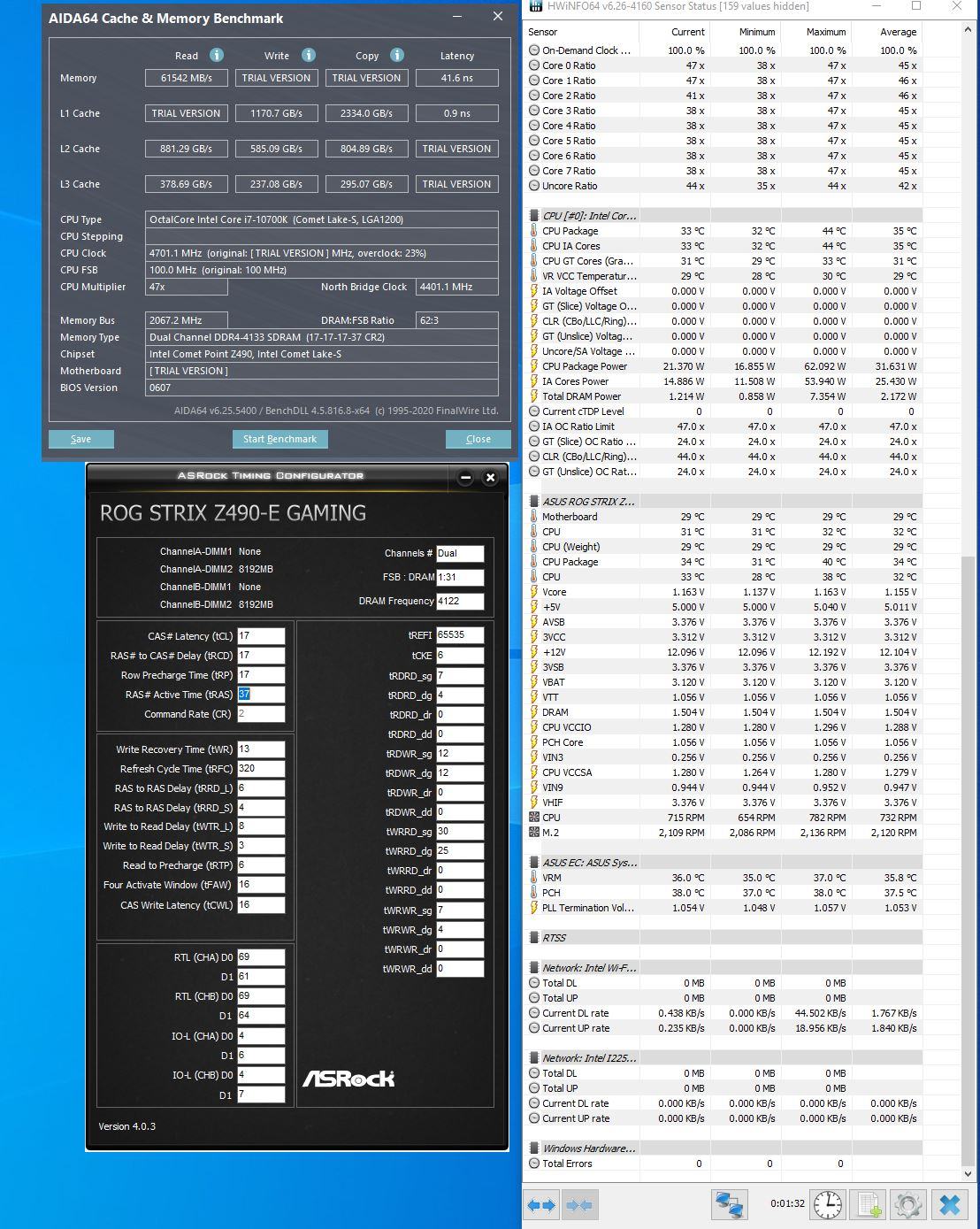Start logging with the sheet plus icon

click(x=869, y=1205)
